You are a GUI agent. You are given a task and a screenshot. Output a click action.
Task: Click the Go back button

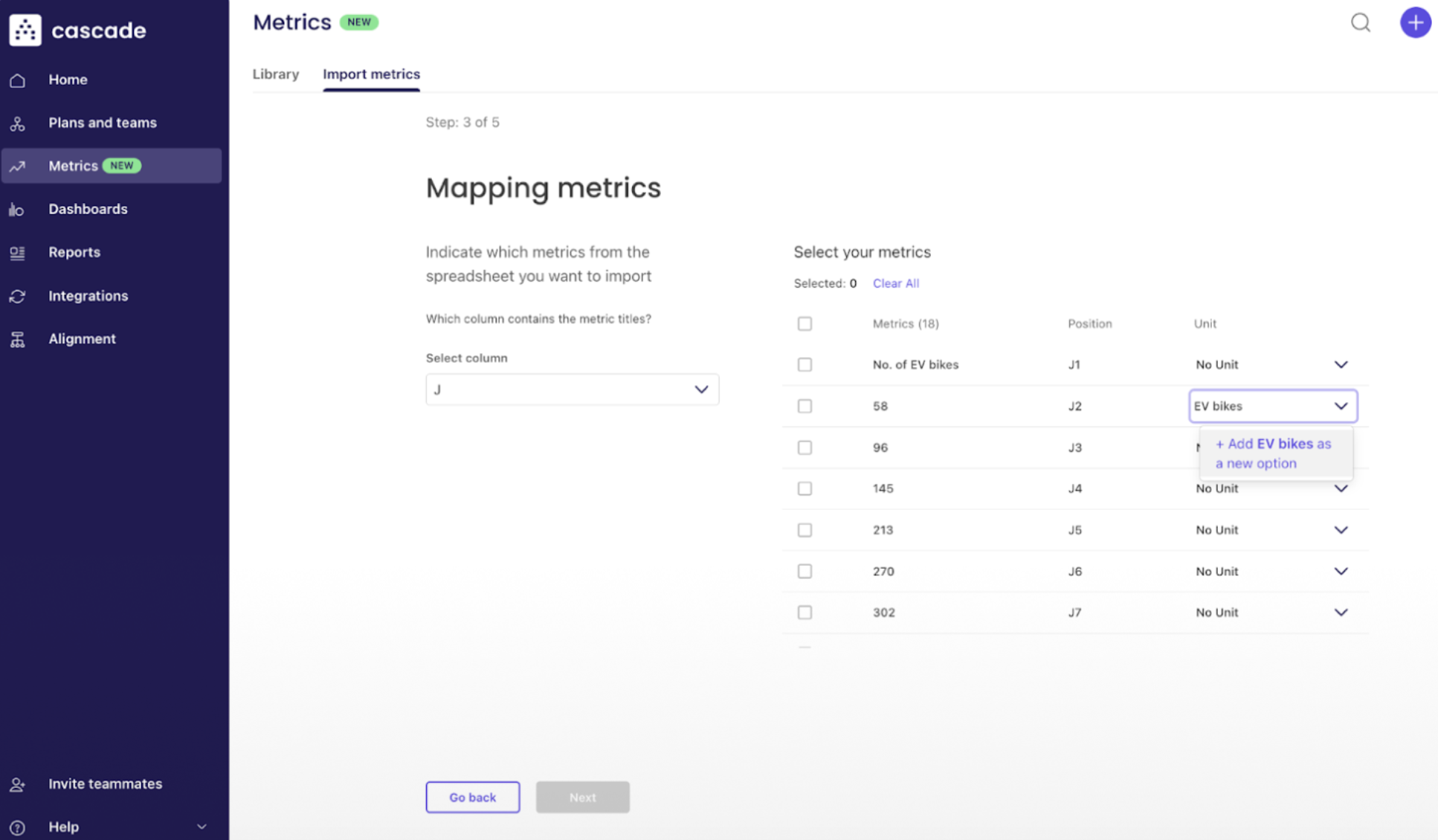472,797
